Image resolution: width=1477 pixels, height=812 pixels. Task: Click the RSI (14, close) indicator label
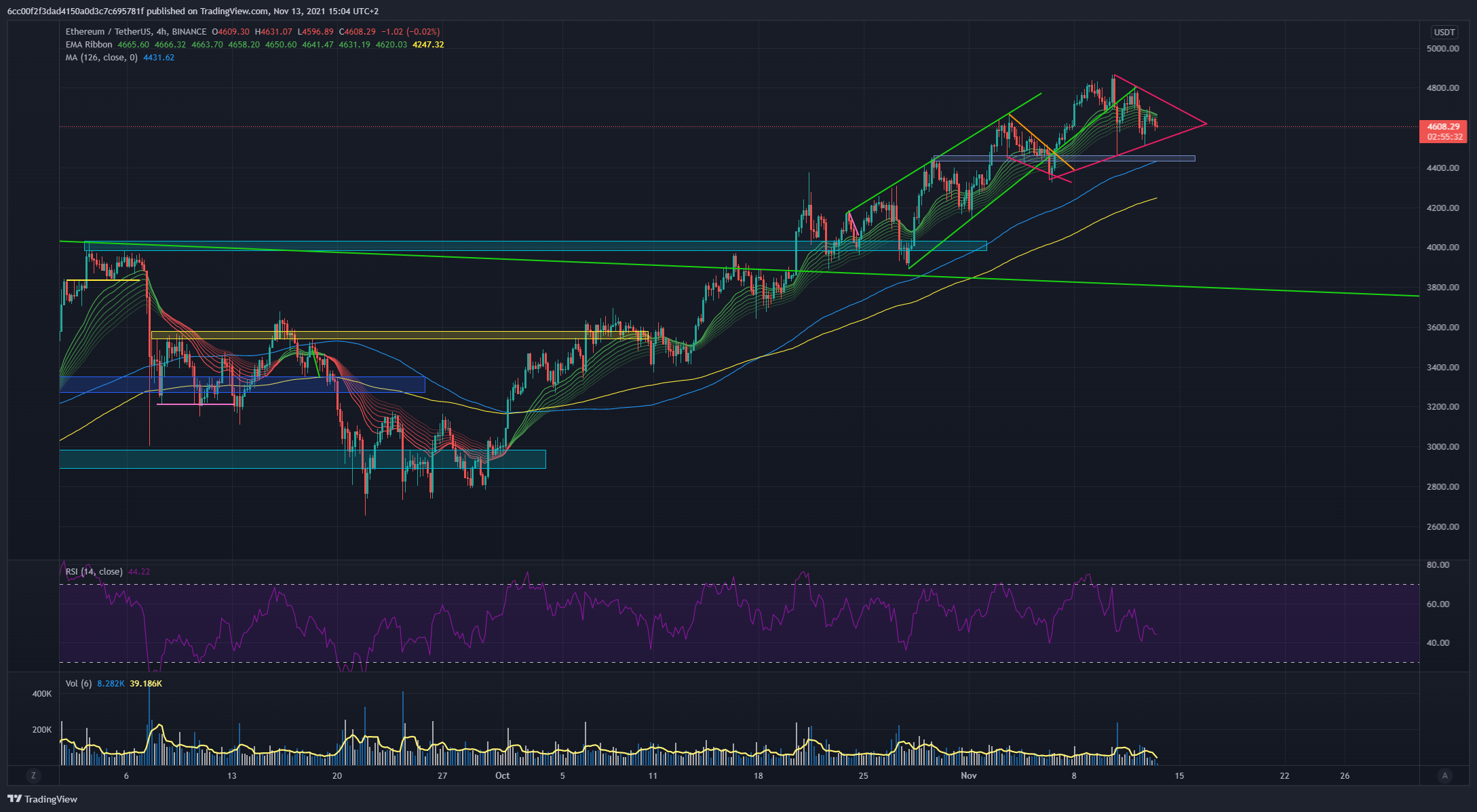coord(94,572)
